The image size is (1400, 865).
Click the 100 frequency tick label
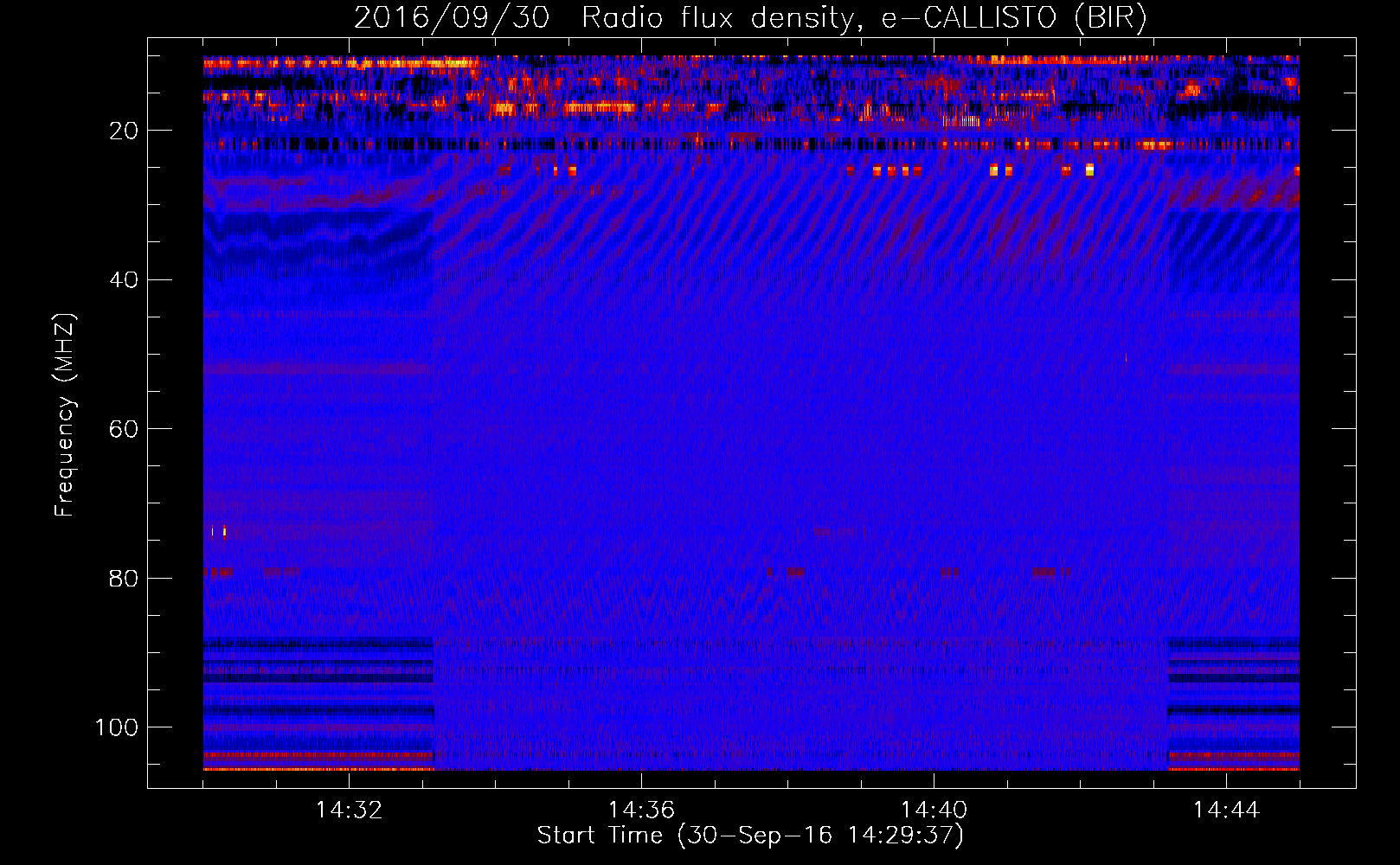coord(117,727)
